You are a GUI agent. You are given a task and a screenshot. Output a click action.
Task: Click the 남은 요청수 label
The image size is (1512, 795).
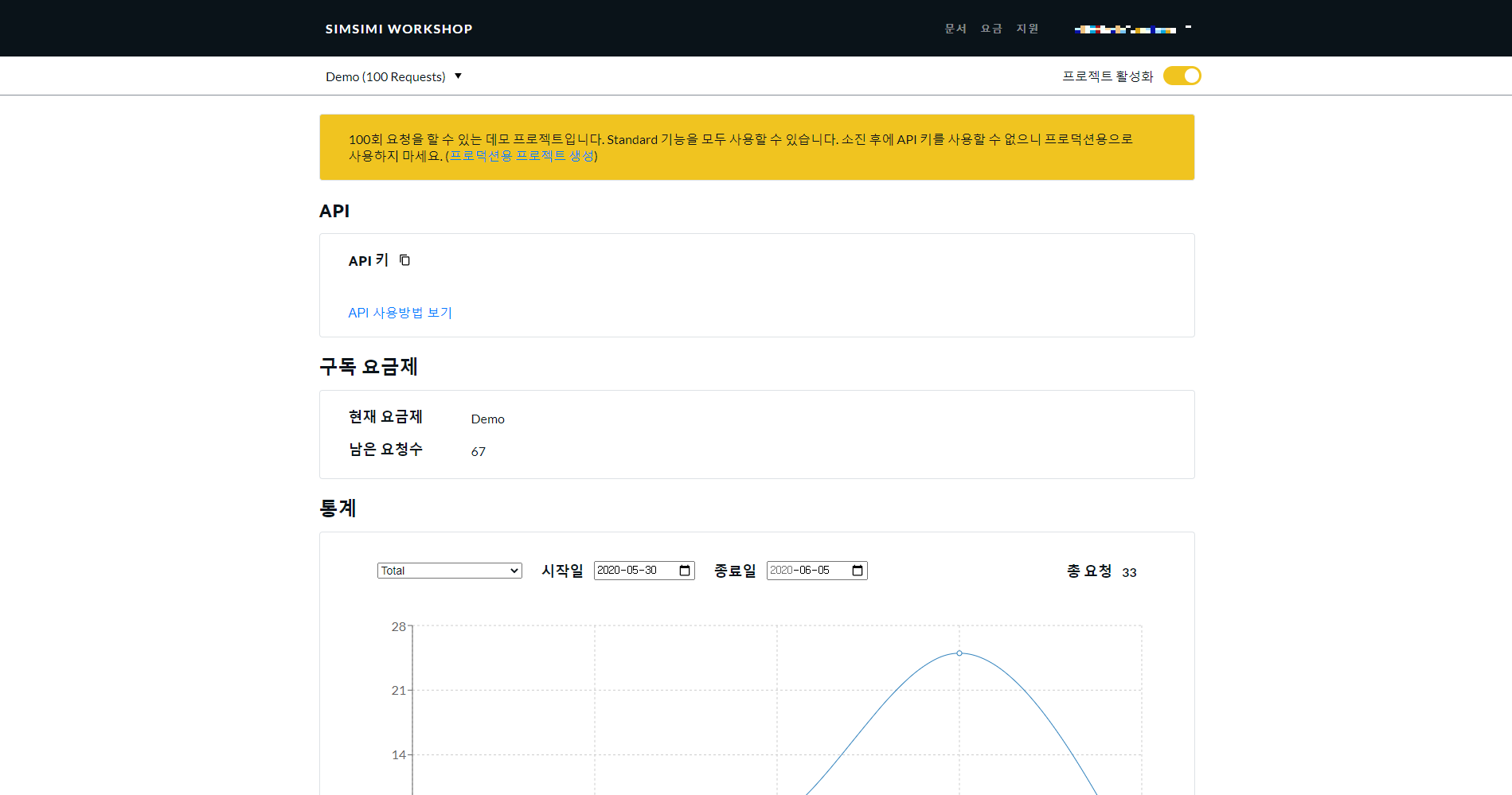coord(385,450)
